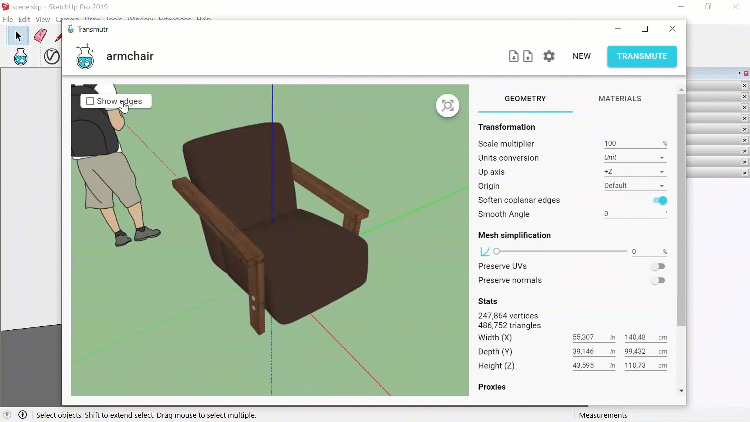The height and width of the screenshot is (422, 750).
Task: Open SketchUp File menu
Action: click(x=8, y=19)
